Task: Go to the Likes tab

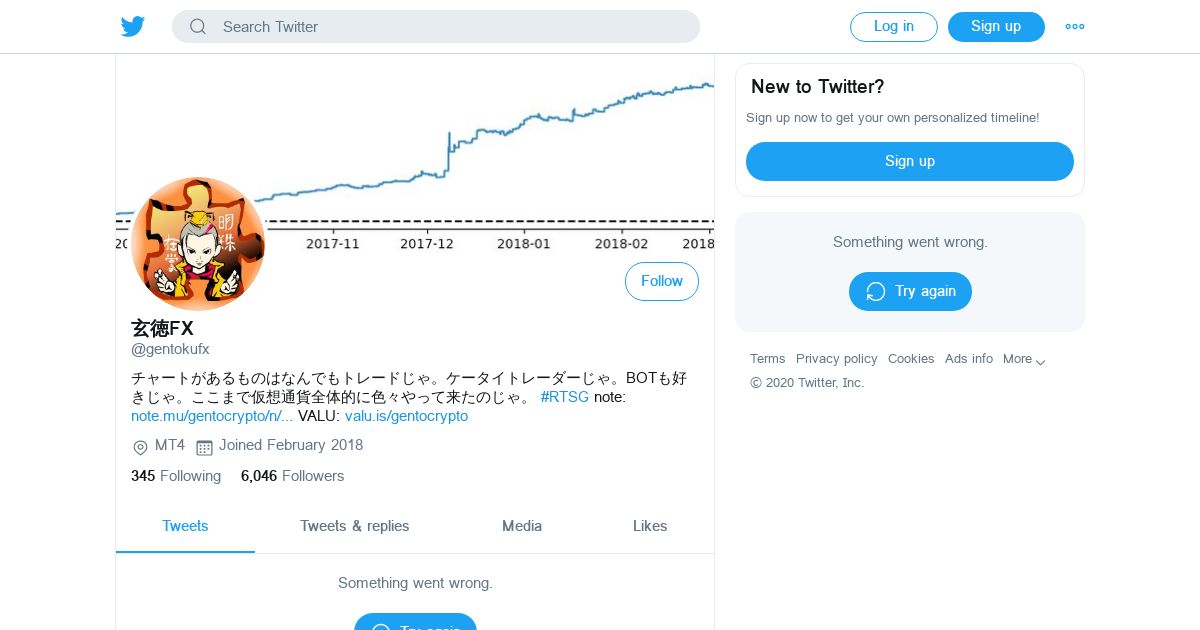Action: coord(650,526)
